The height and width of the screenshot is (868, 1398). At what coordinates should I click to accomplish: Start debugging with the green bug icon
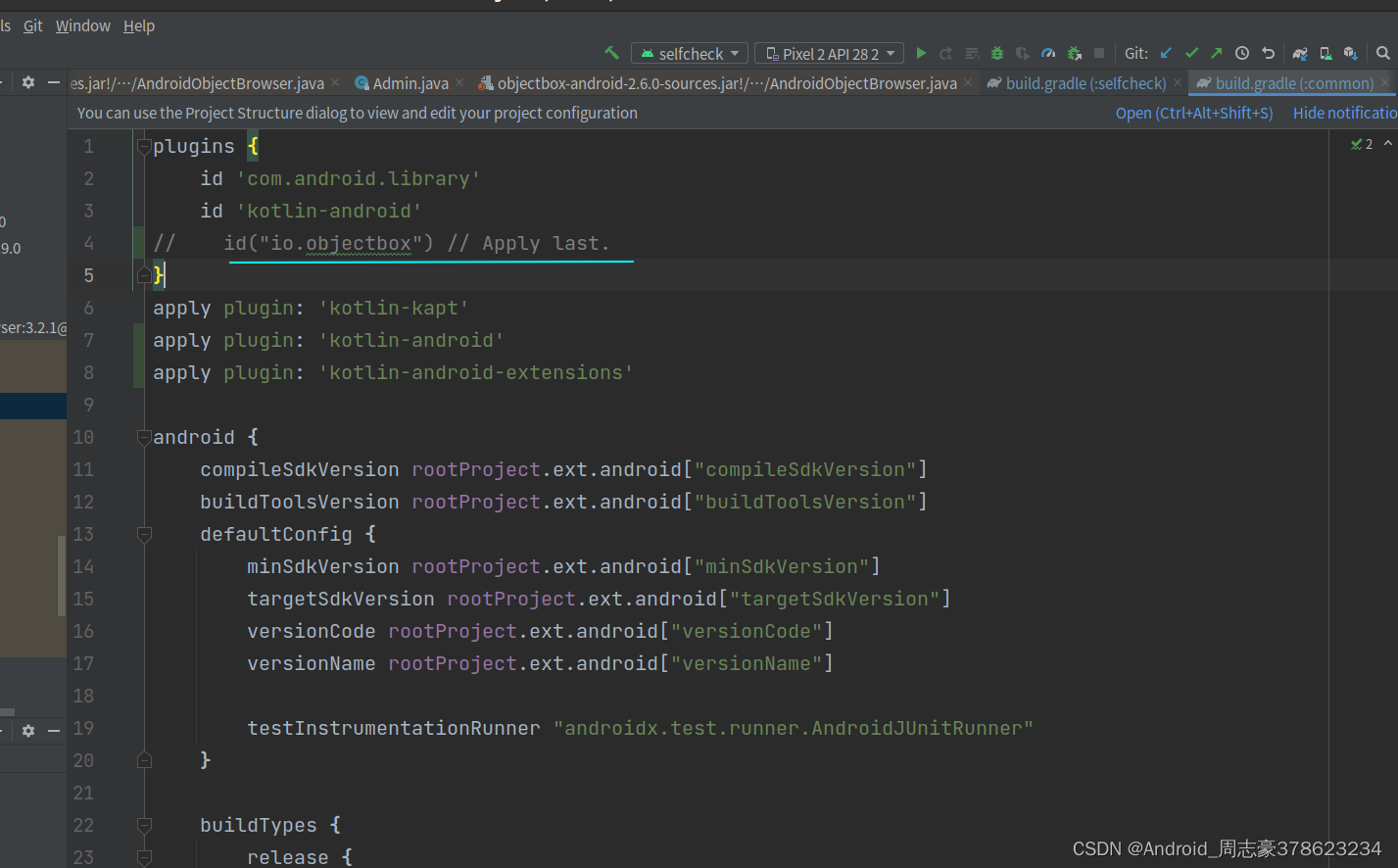(997, 53)
